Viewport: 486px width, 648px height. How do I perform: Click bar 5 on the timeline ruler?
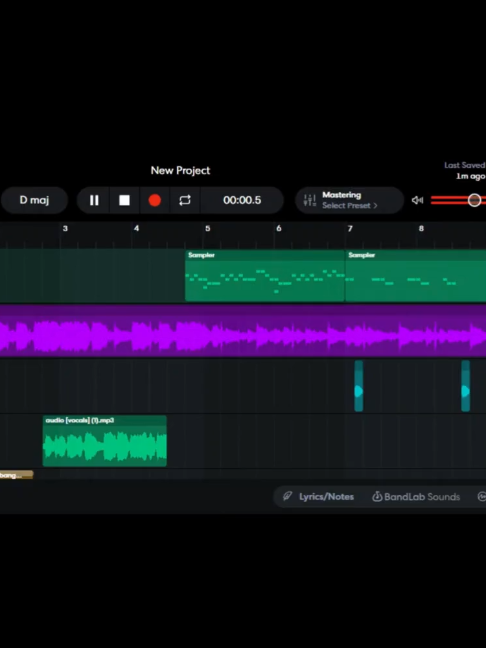207,229
